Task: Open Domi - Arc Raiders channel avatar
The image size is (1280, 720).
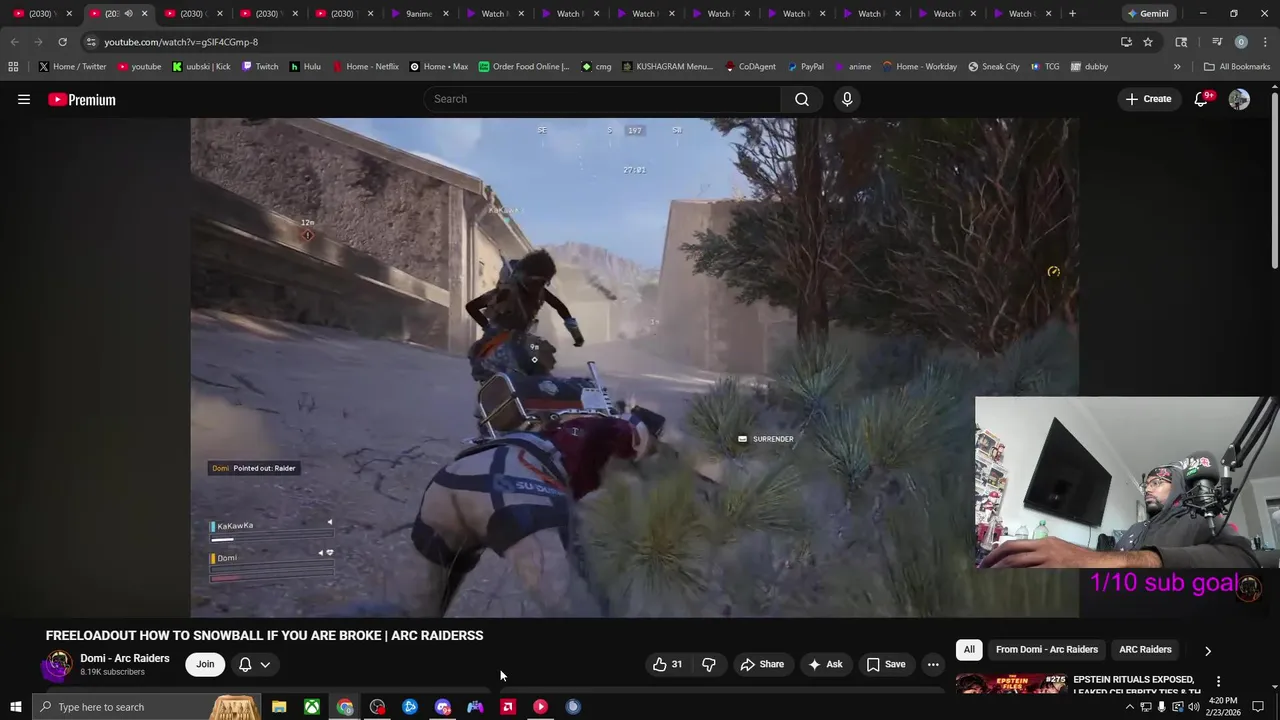Action: point(58,664)
